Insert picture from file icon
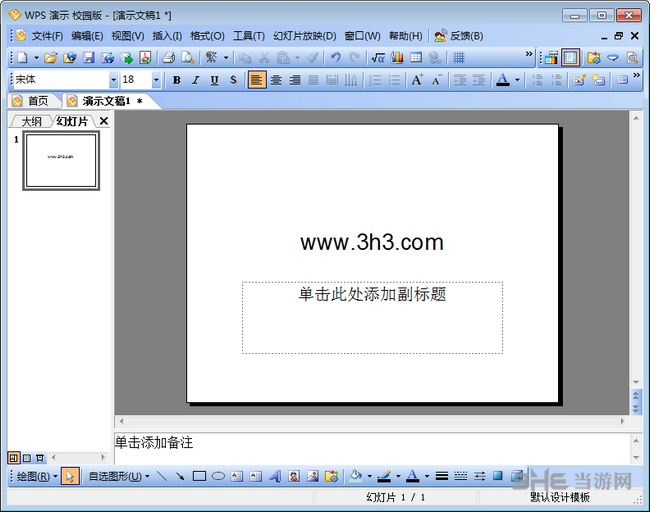 pyautogui.click(x=313, y=476)
